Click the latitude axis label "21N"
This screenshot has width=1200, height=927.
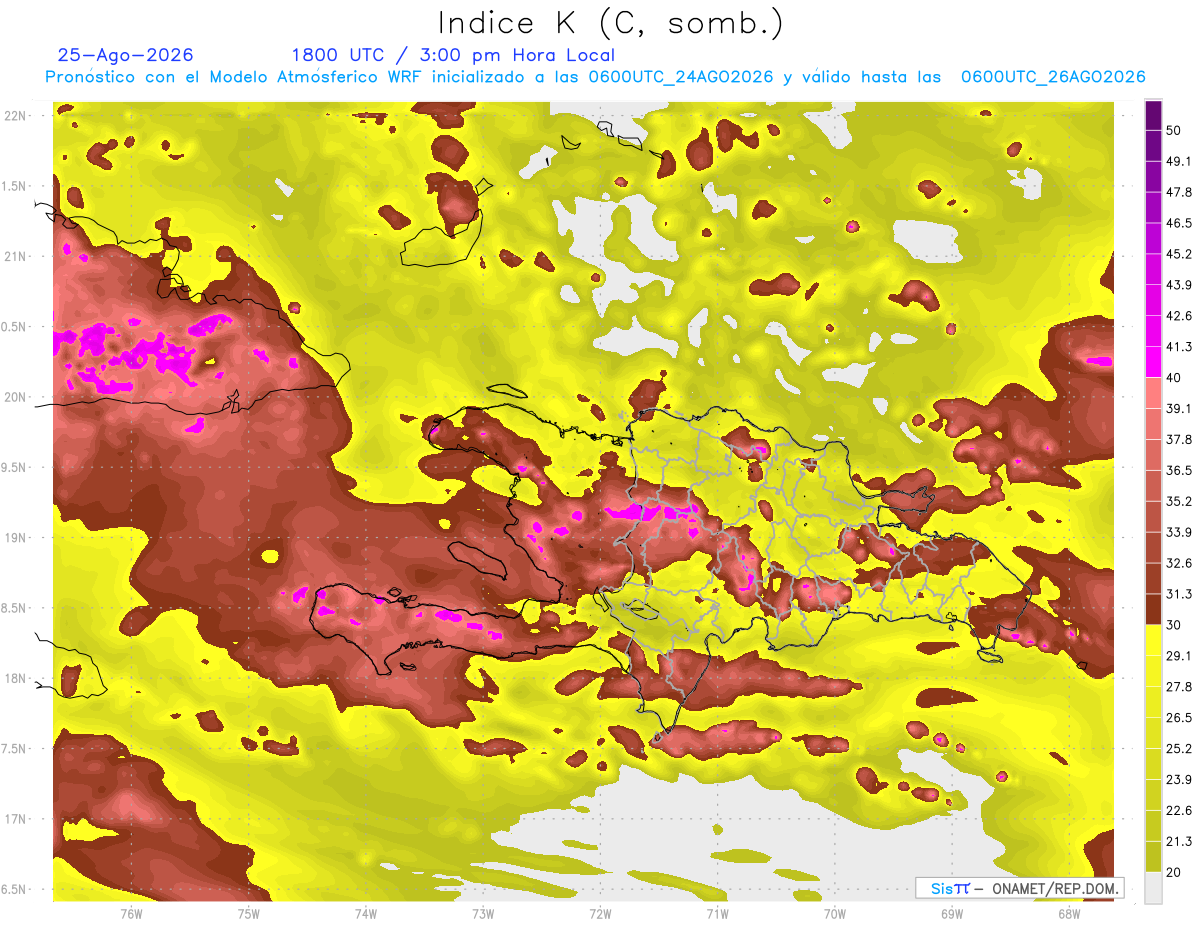coord(16,256)
